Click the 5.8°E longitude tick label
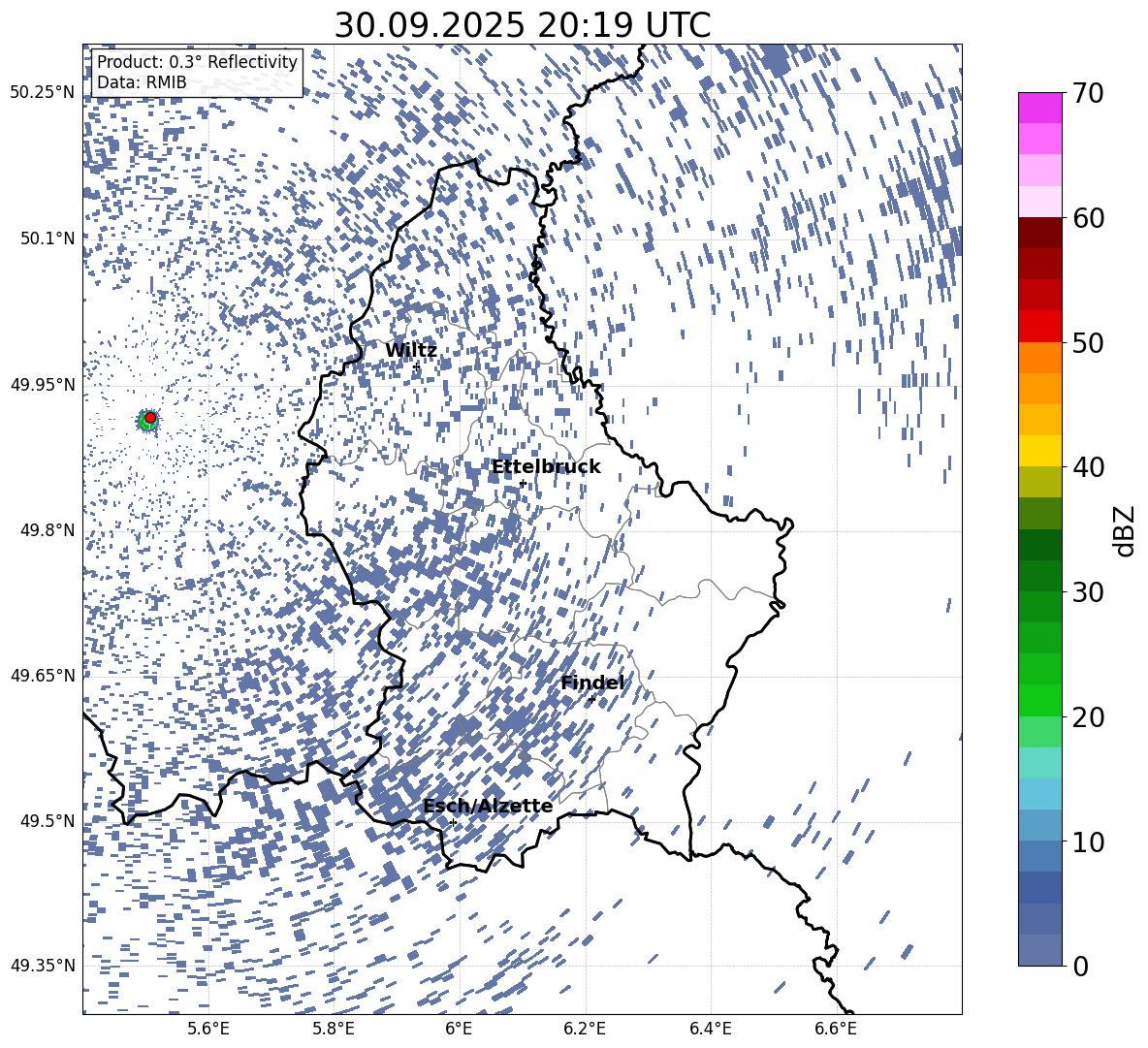This screenshot has width=1148, height=1048. 334,1029
